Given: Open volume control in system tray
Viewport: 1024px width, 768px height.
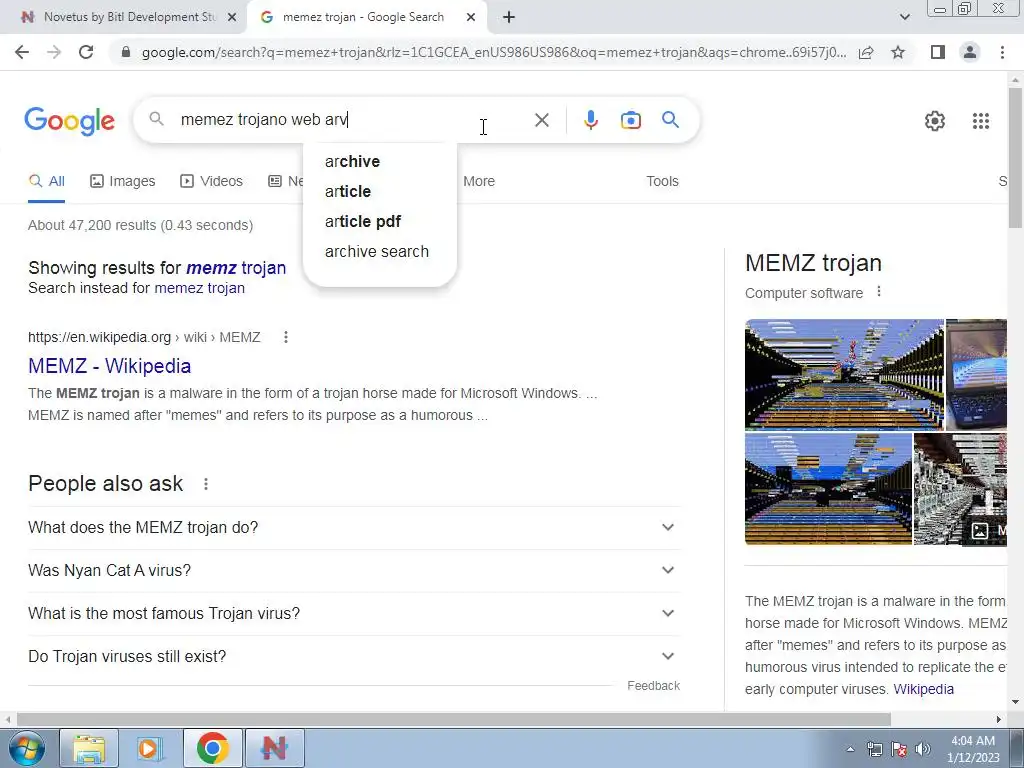Looking at the screenshot, I should tap(923, 749).
